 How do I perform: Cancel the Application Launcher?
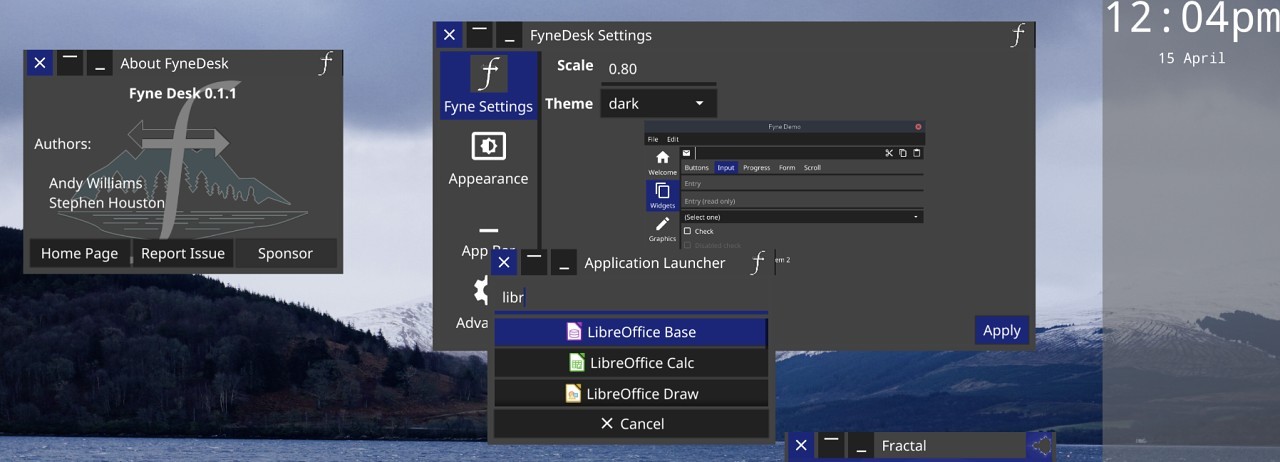tap(631, 424)
